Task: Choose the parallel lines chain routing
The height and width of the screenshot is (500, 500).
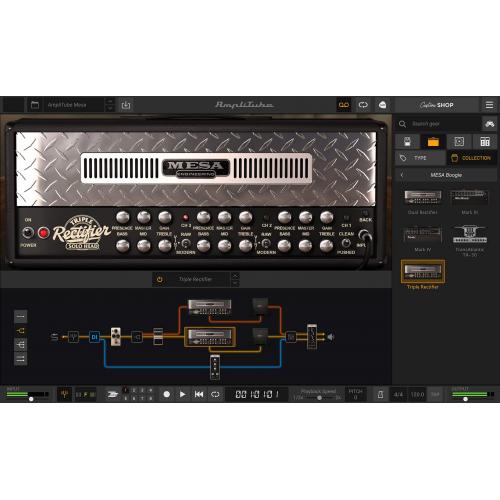Action: pyautogui.click(x=21, y=359)
